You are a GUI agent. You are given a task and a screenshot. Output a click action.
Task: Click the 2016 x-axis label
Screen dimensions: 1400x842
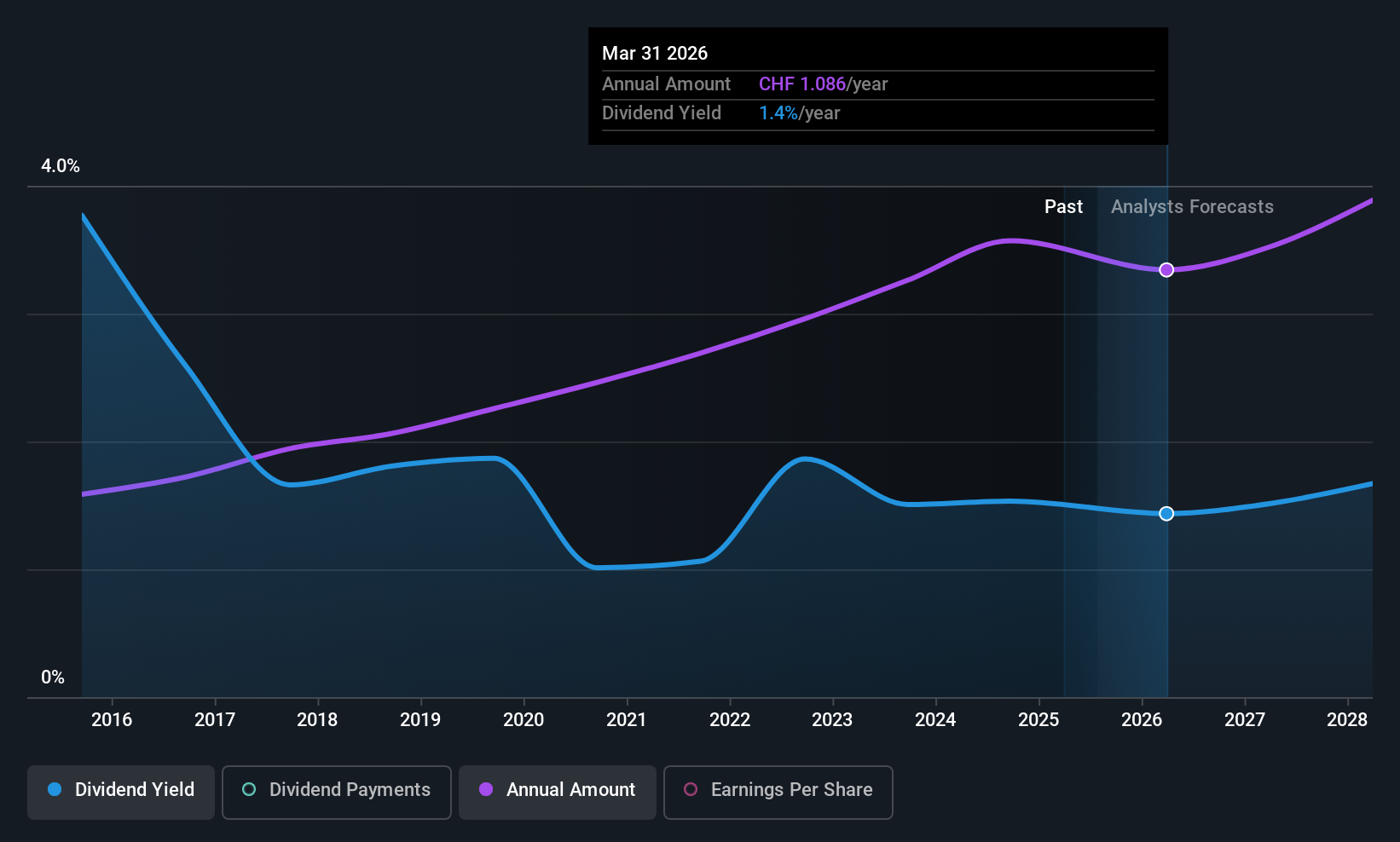112,720
